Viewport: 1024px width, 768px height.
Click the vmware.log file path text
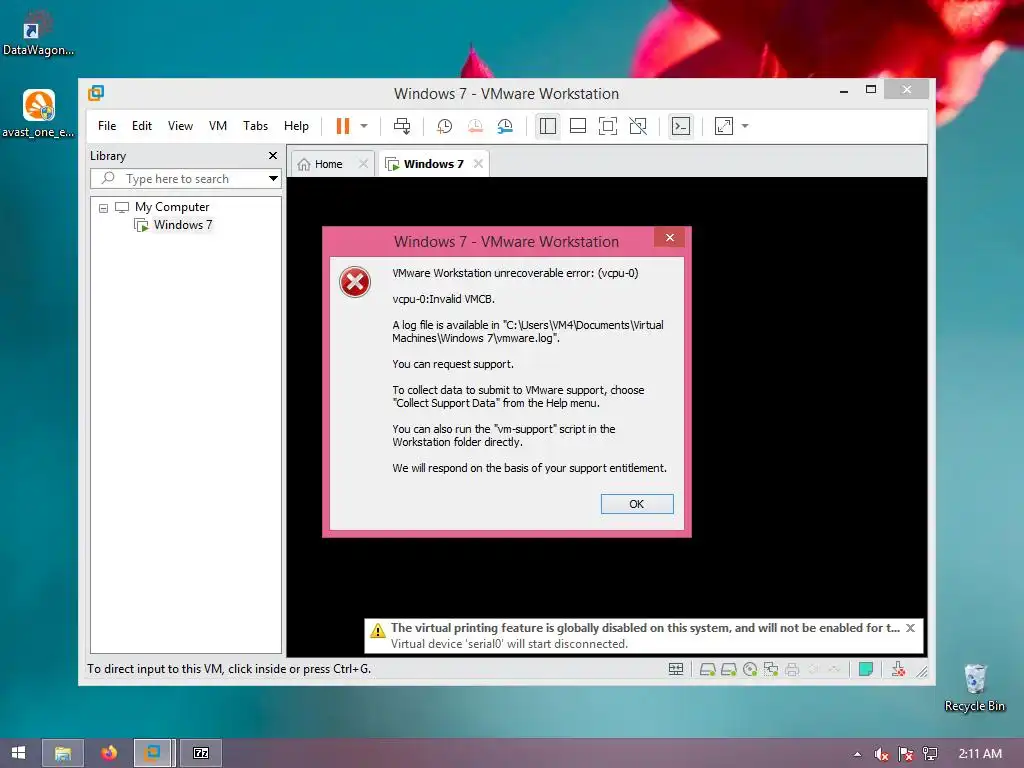pos(528,332)
